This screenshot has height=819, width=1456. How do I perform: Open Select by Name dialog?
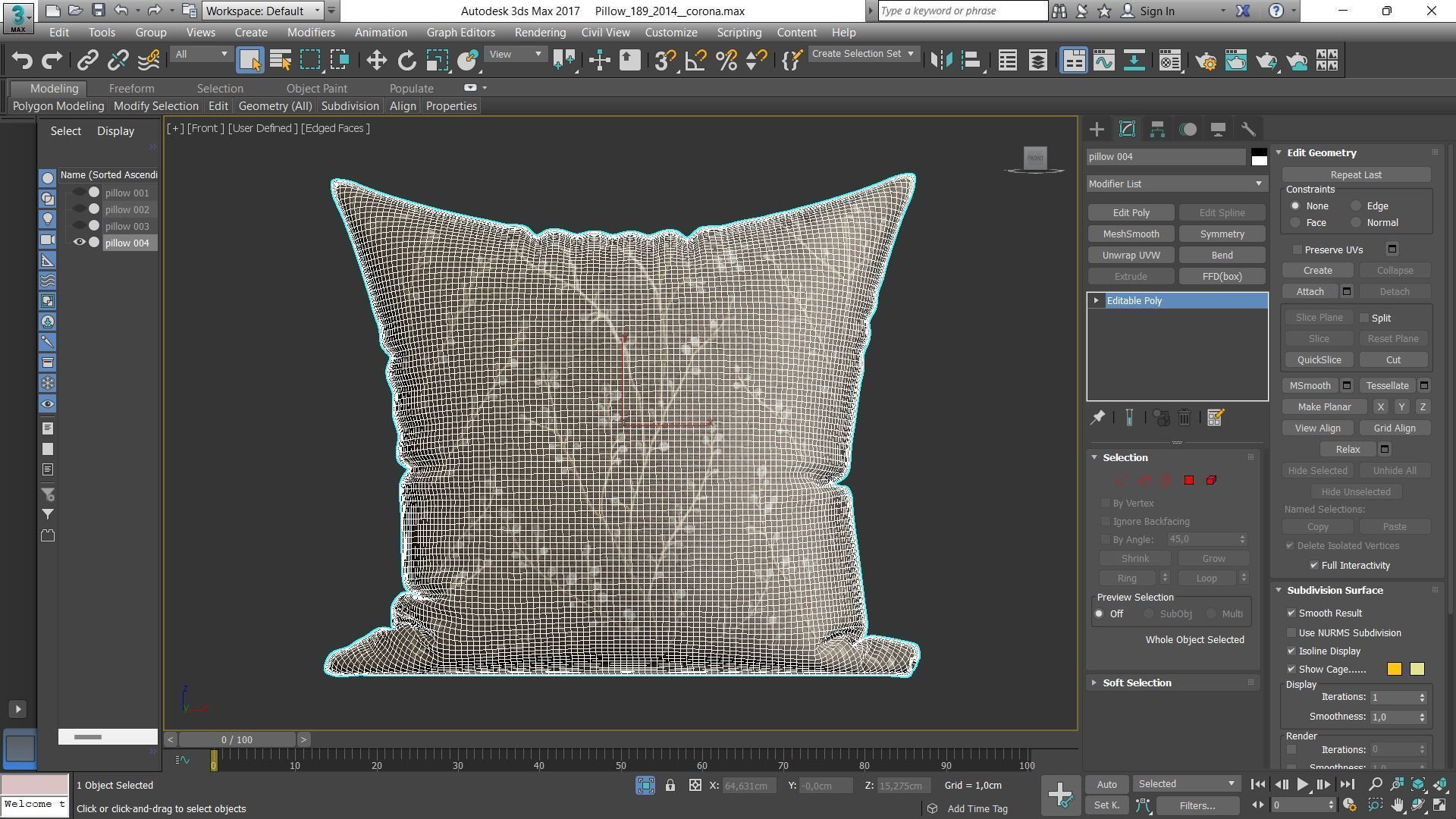281,61
